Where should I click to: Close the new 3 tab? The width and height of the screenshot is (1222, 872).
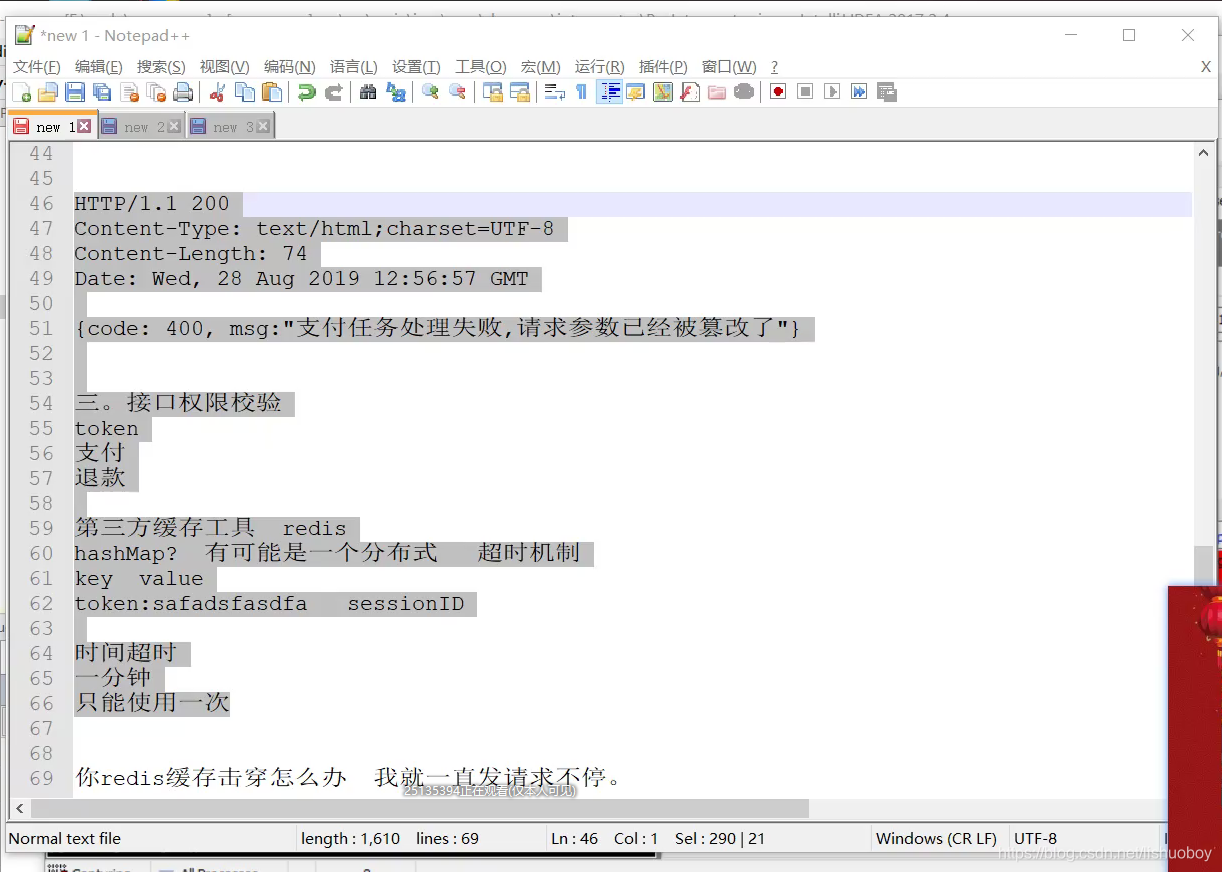(x=263, y=126)
